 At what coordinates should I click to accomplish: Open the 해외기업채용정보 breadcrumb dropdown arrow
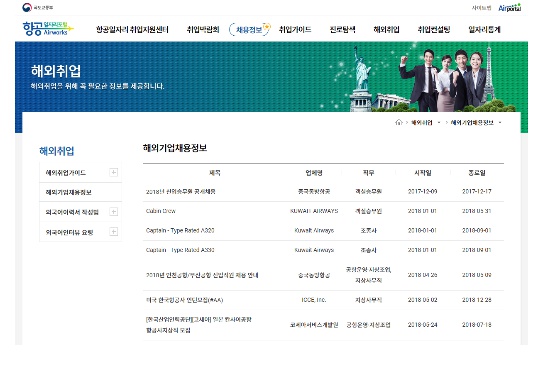pos(500,123)
